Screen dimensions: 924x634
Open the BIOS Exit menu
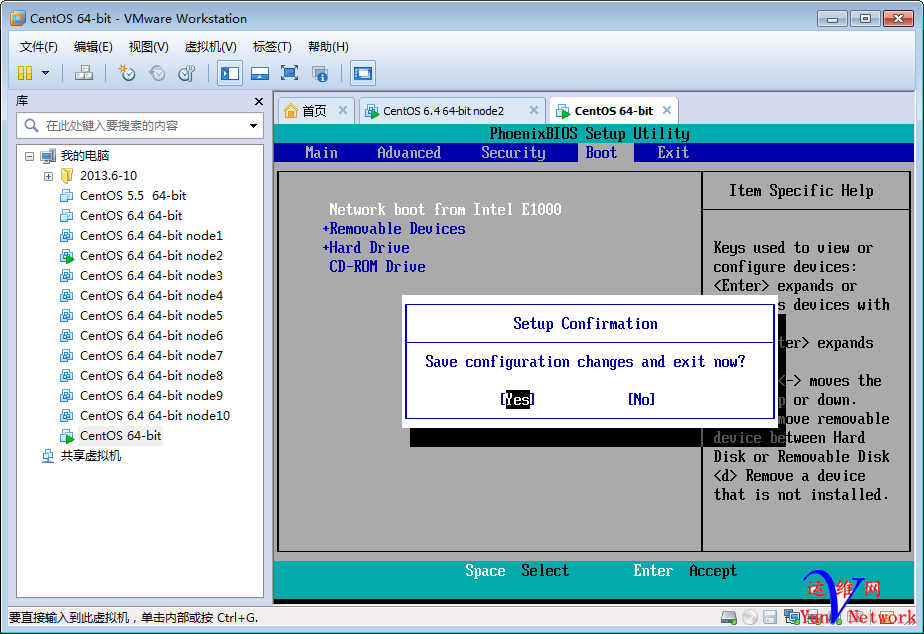[x=673, y=153]
